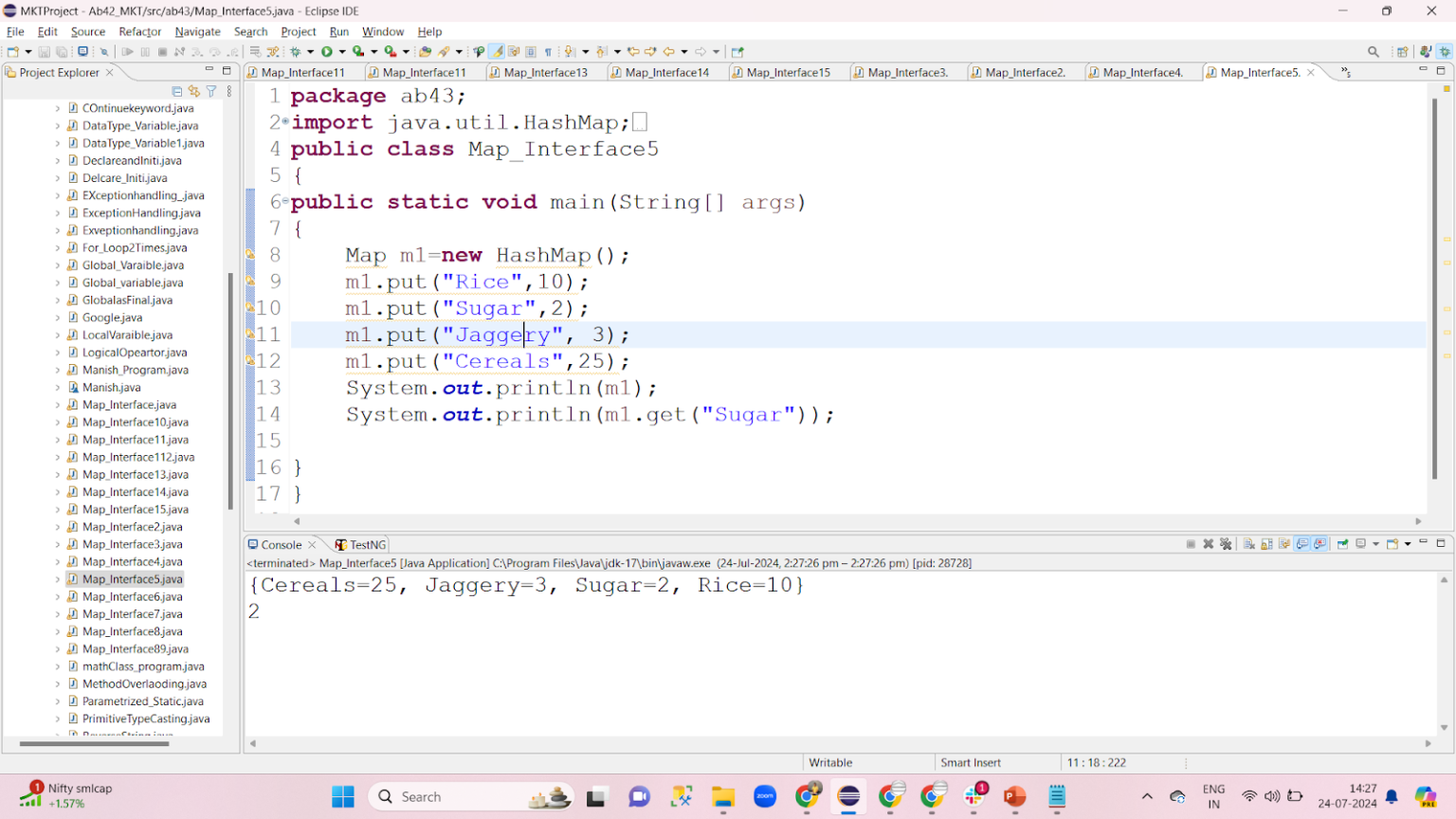Close the Map_Interface5 editor tab

tap(1311, 72)
